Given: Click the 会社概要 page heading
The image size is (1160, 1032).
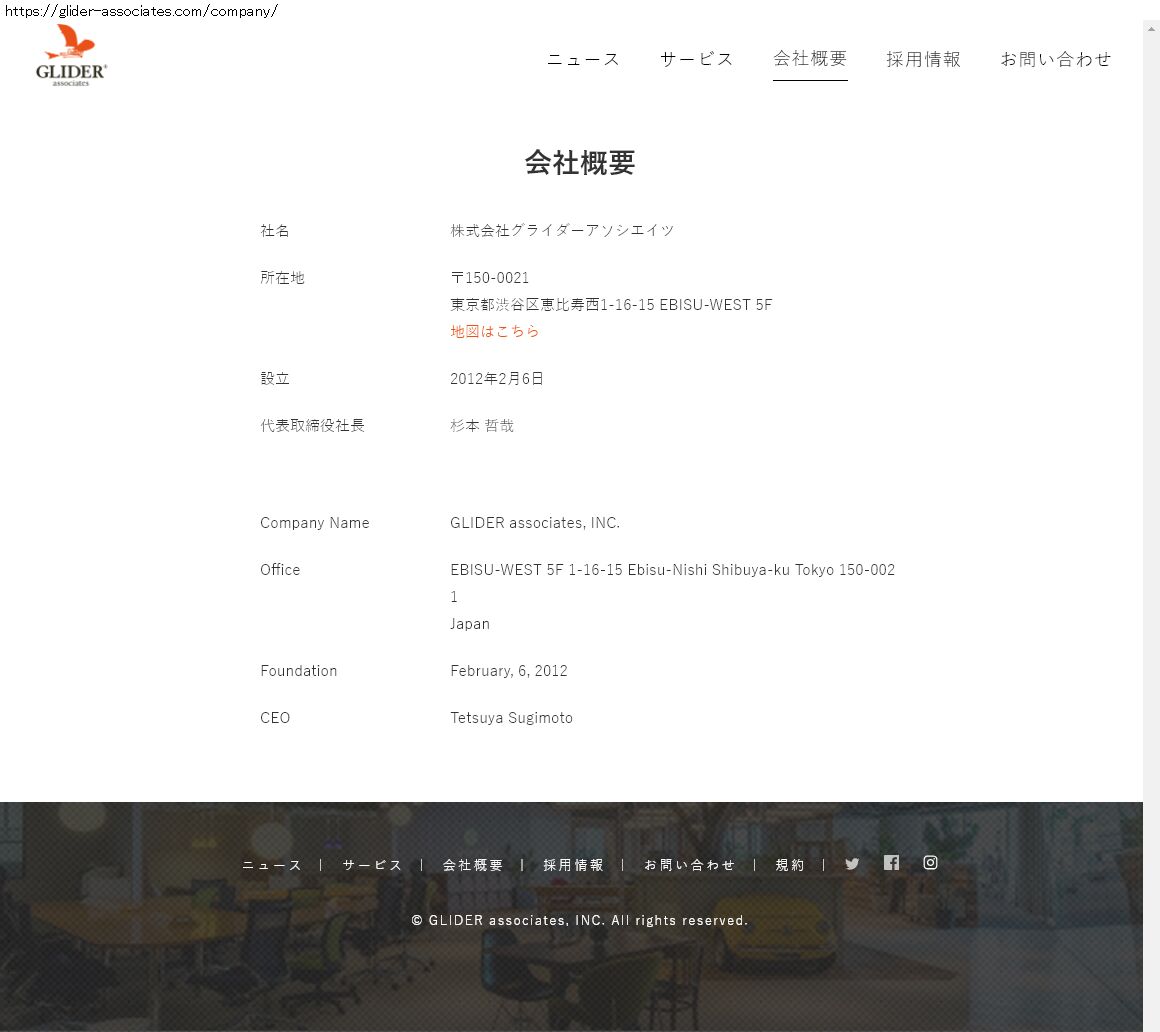Looking at the screenshot, I should pos(580,163).
